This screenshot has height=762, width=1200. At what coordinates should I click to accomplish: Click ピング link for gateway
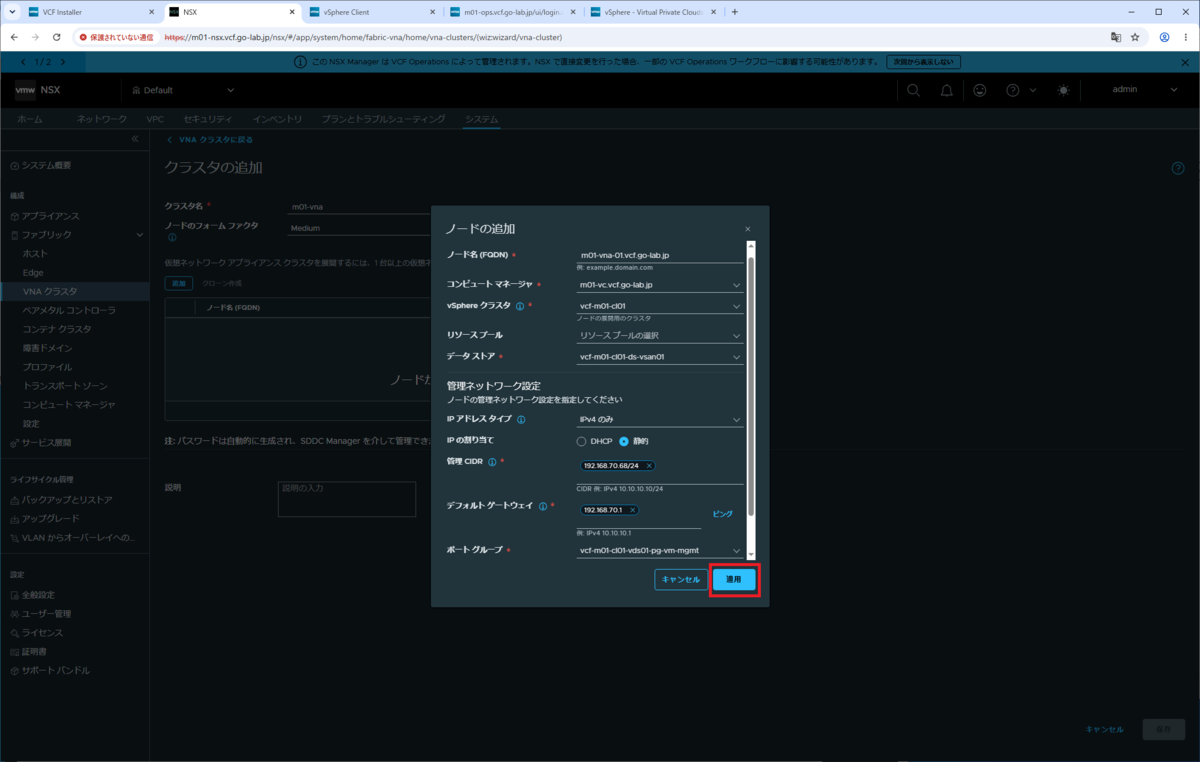click(x=722, y=513)
